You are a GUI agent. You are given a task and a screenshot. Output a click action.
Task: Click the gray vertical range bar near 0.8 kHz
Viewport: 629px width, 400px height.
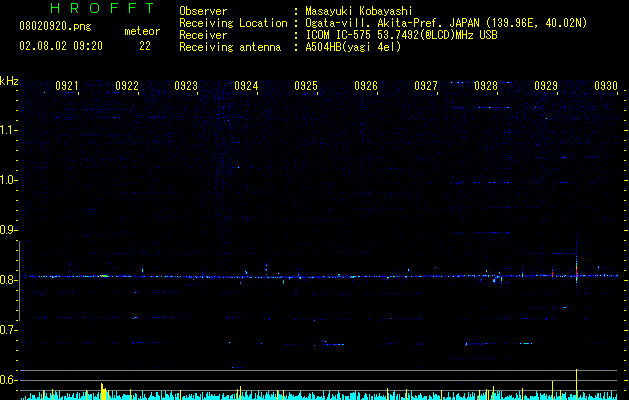click(19, 280)
